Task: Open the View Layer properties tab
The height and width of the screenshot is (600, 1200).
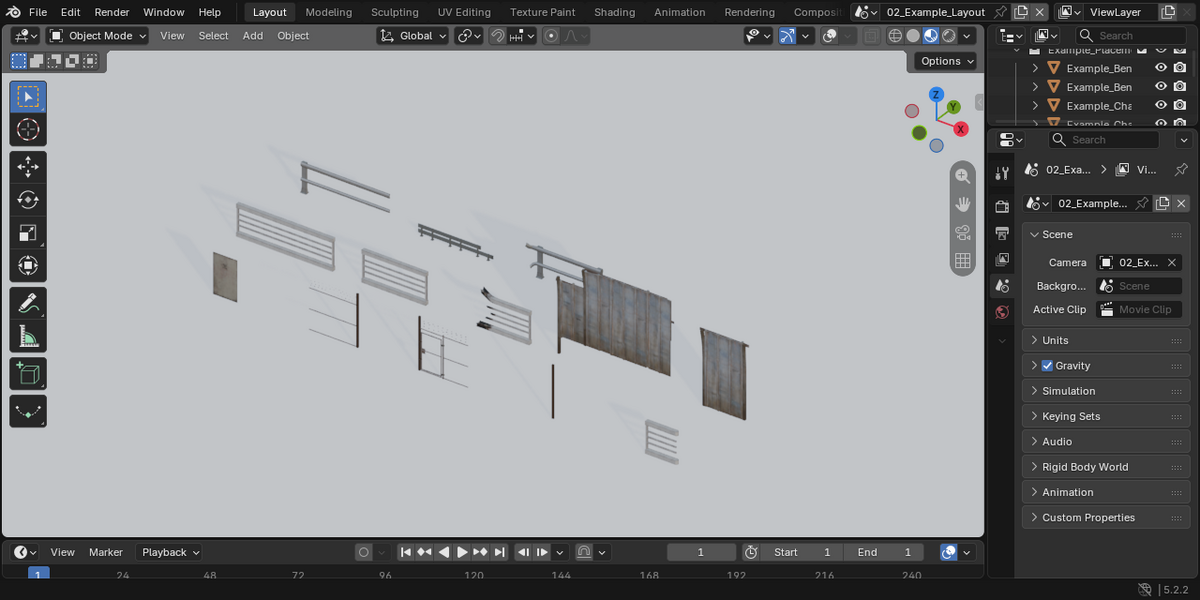Action: (1002, 259)
